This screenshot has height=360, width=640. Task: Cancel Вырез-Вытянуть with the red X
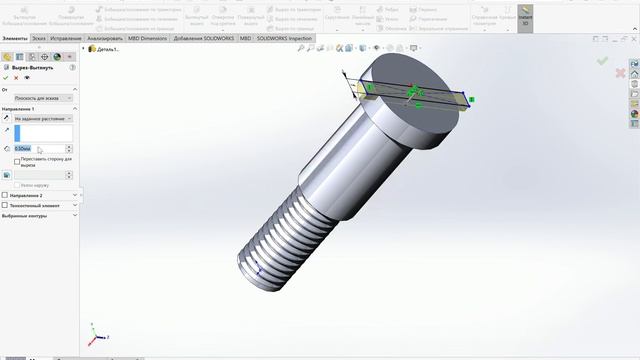[16, 78]
